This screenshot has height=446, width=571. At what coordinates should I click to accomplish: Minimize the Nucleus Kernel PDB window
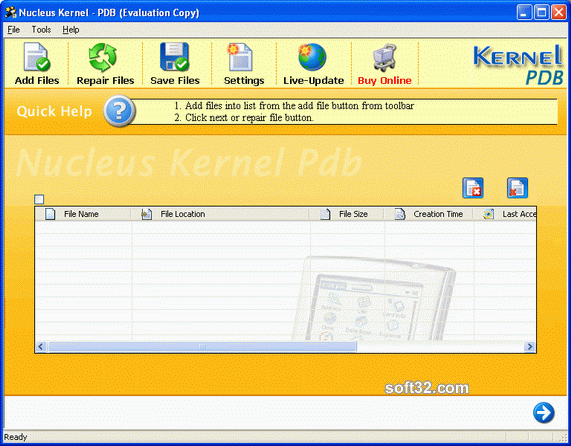coord(524,12)
